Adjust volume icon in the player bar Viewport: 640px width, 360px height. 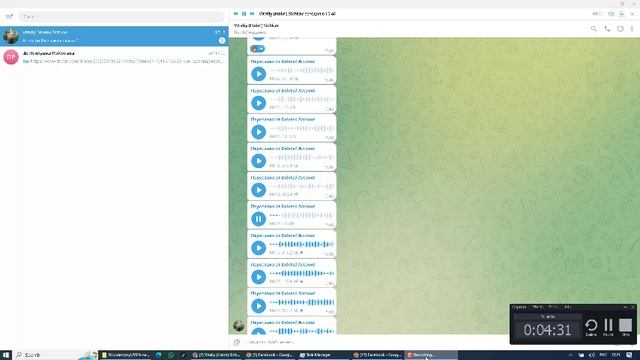point(611,14)
